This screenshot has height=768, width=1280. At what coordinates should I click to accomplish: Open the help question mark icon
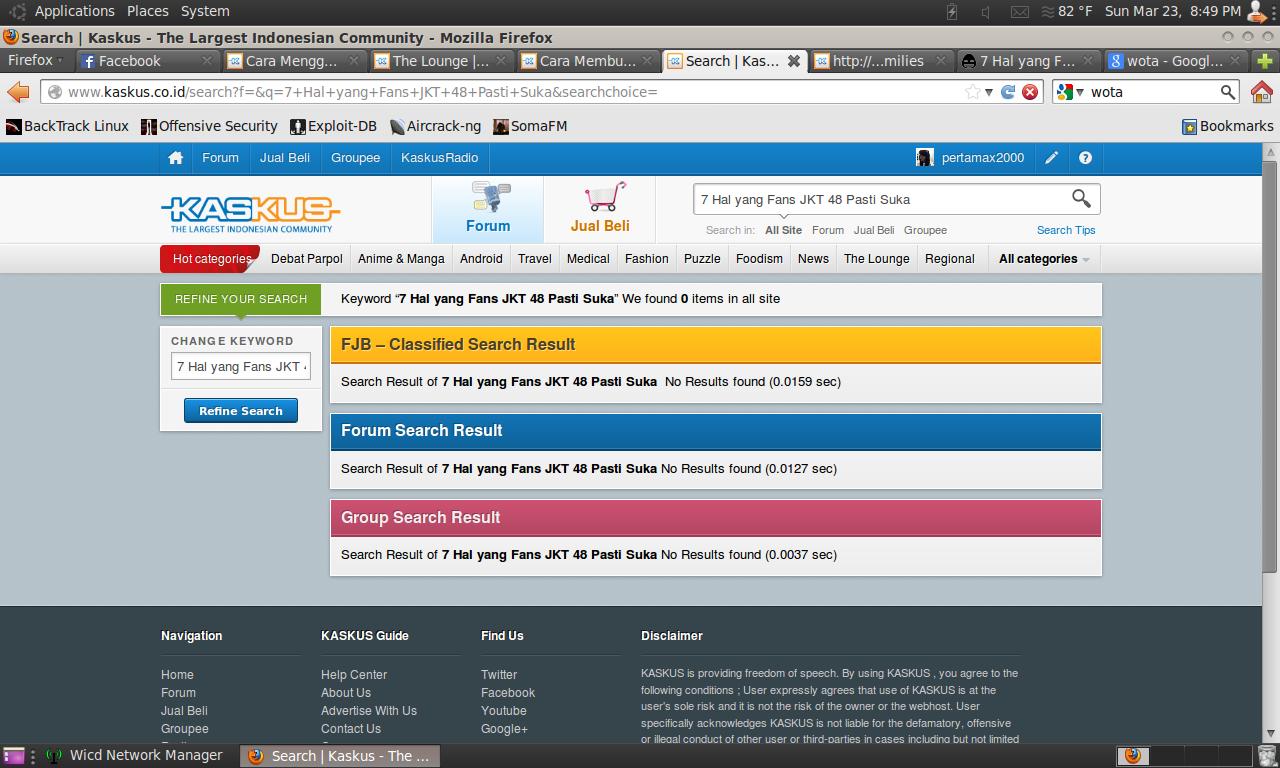1085,158
